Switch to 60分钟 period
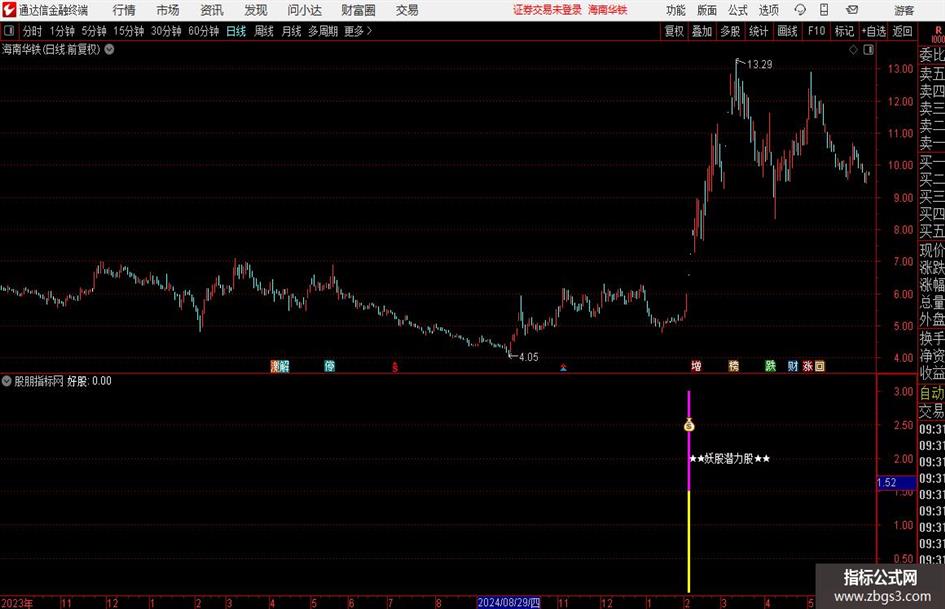The height and width of the screenshot is (609, 945). (x=204, y=31)
